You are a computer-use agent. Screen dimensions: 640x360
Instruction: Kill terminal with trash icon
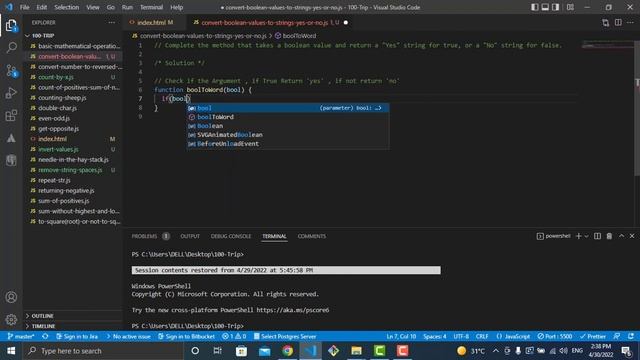point(609,236)
